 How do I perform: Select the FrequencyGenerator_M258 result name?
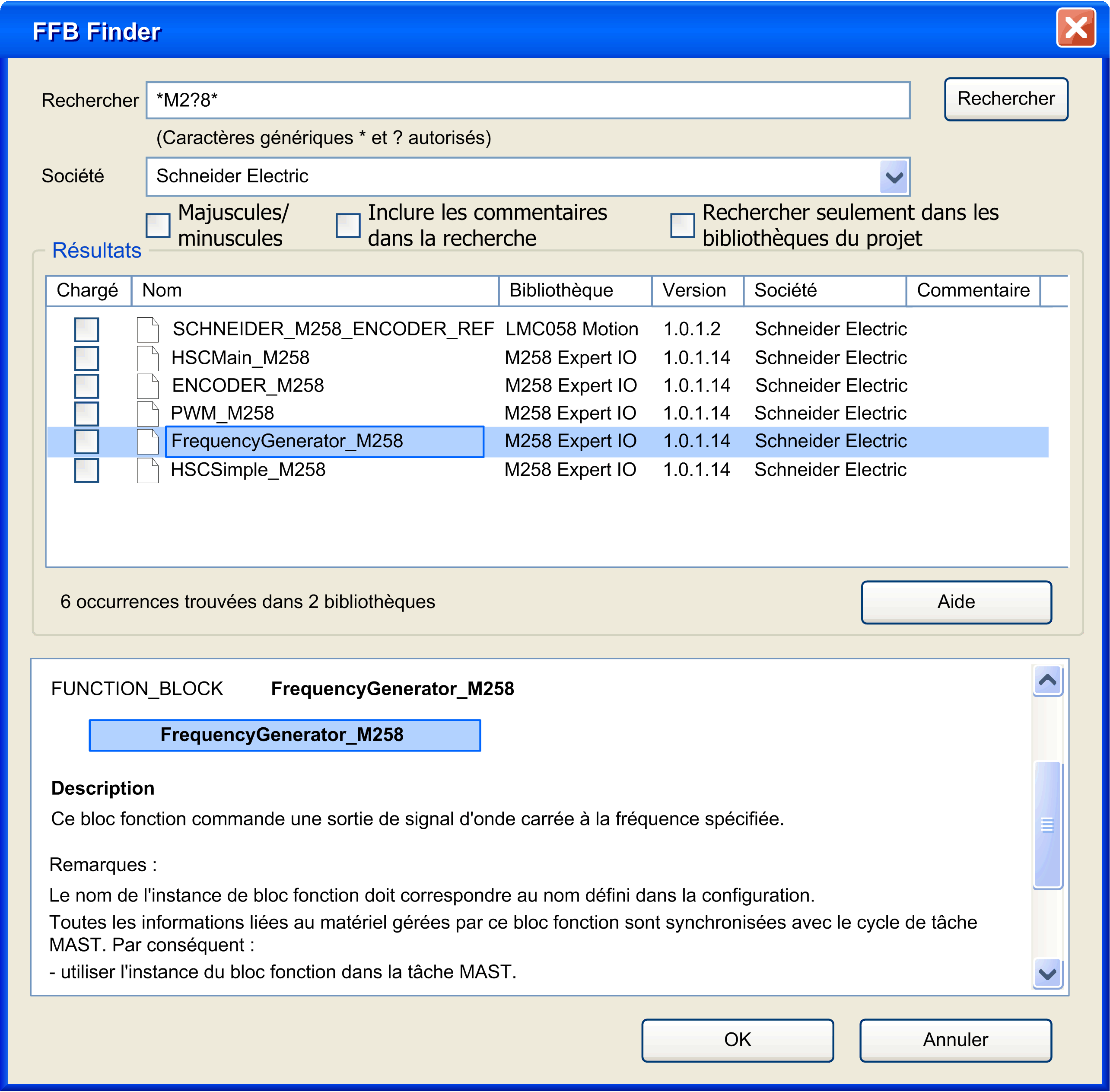click(x=324, y=442)
